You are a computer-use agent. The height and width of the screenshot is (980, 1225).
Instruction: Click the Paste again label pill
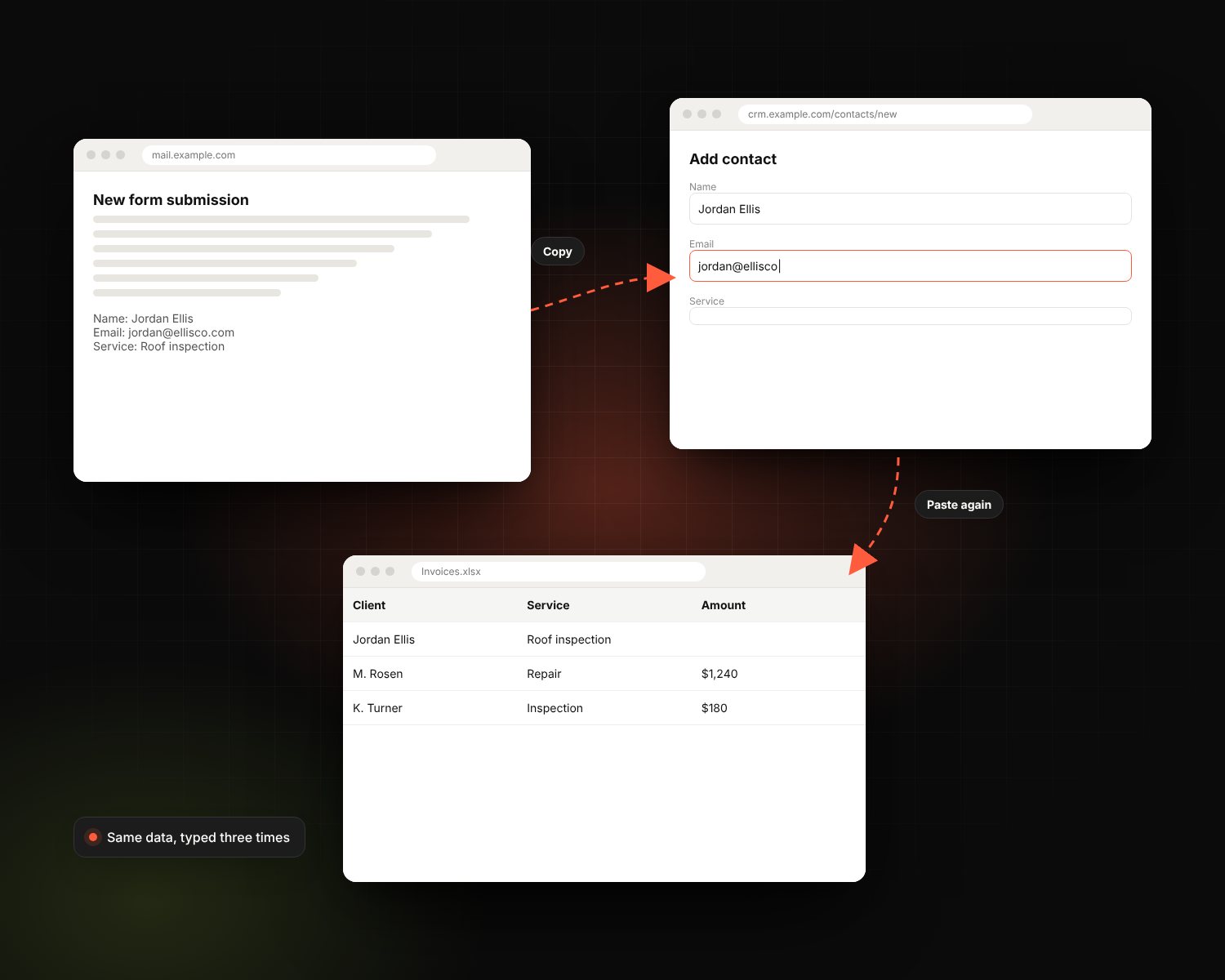pos(959,505)
